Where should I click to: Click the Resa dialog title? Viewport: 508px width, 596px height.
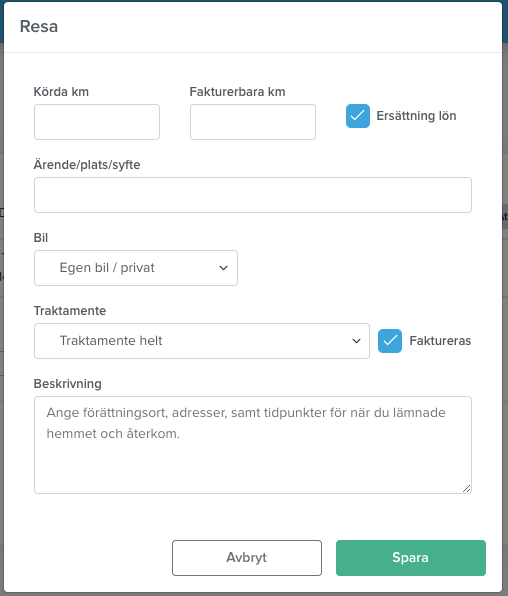pyautogui.click(x=39, y=27)
